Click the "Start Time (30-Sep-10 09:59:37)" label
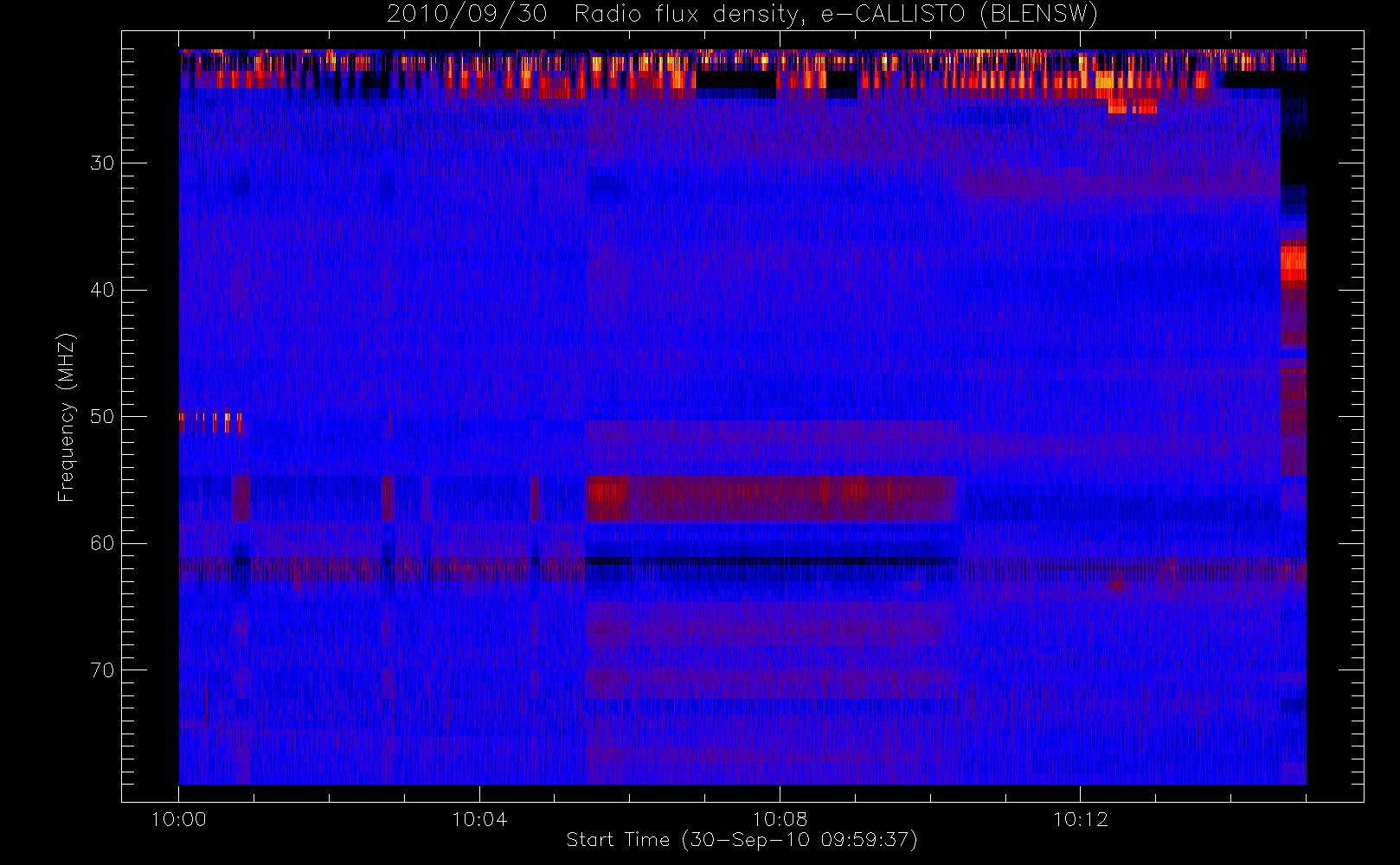The image size is (1400, 865). click(742, 840)
